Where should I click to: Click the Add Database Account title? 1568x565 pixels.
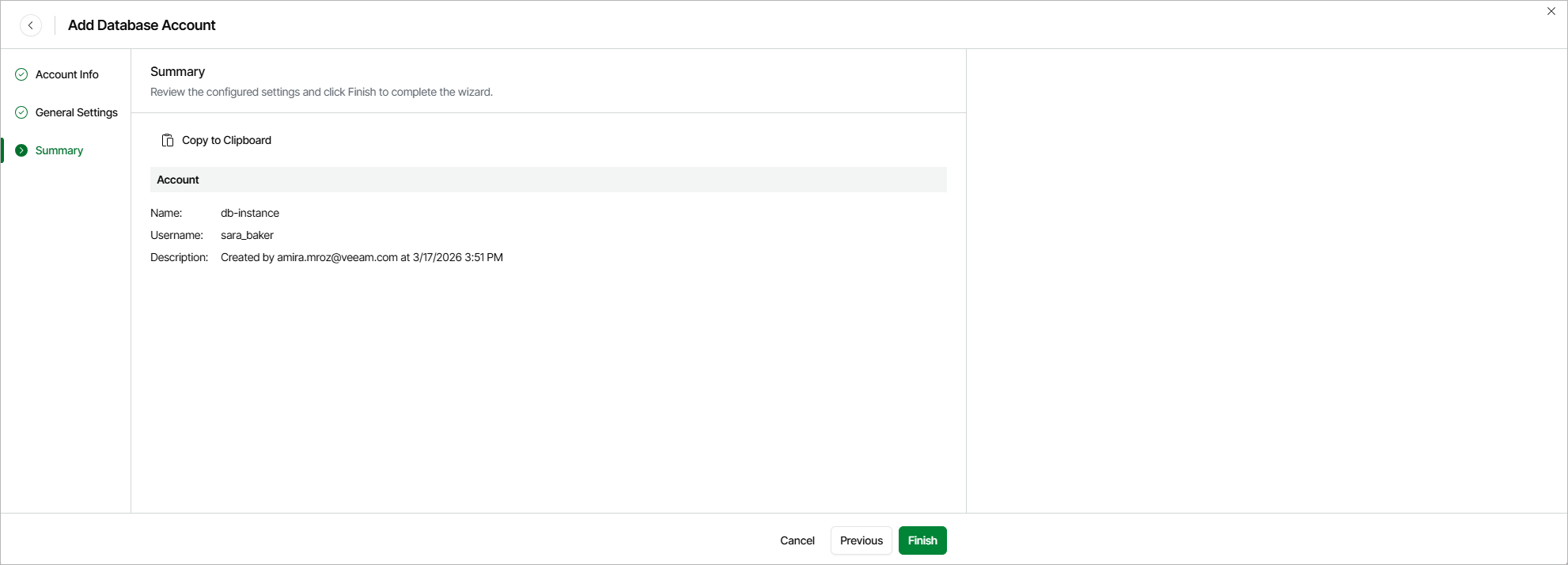(142, 25)
